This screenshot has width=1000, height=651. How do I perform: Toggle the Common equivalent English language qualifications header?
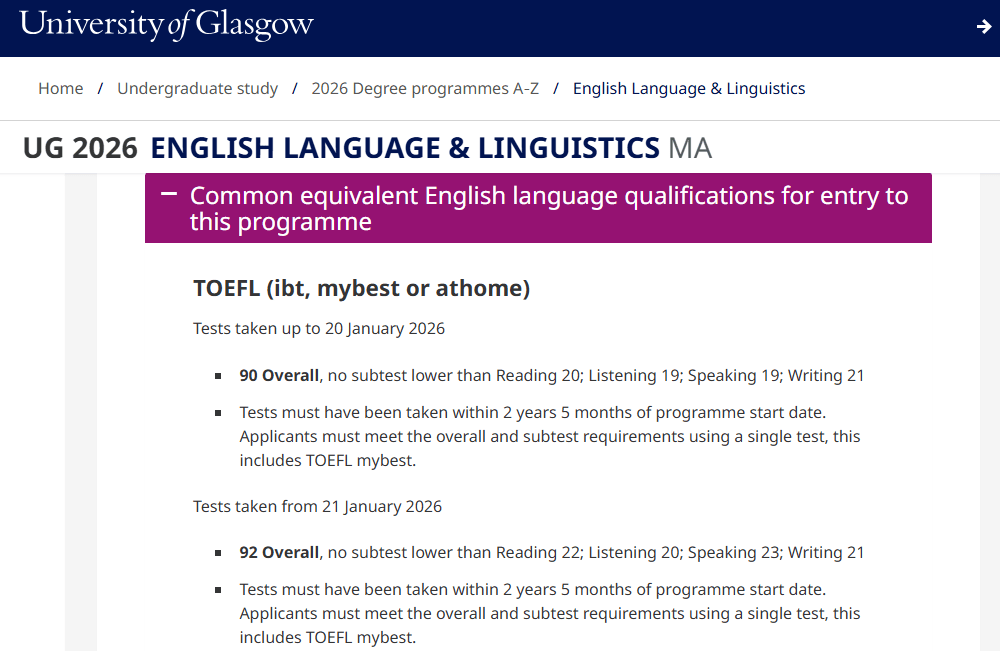click(548, 208)
